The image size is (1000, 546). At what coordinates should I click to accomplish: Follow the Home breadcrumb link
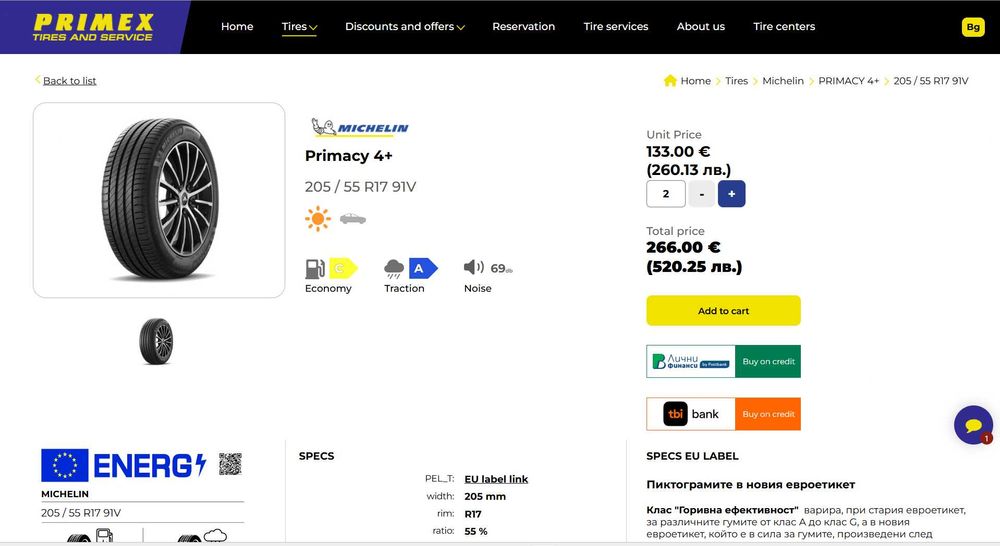[695, 80]
